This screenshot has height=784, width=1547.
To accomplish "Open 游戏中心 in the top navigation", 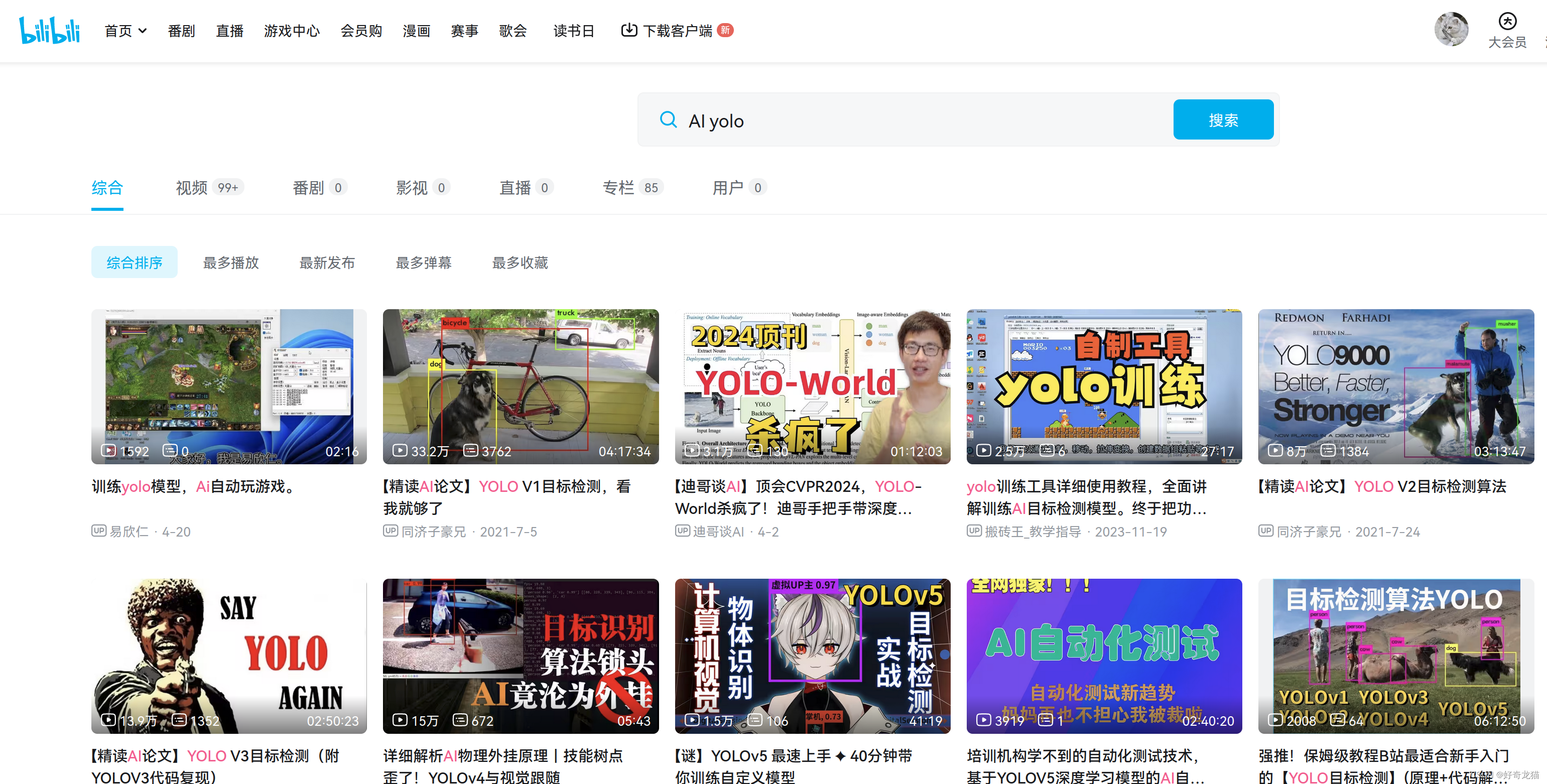I will click(292, 31).
